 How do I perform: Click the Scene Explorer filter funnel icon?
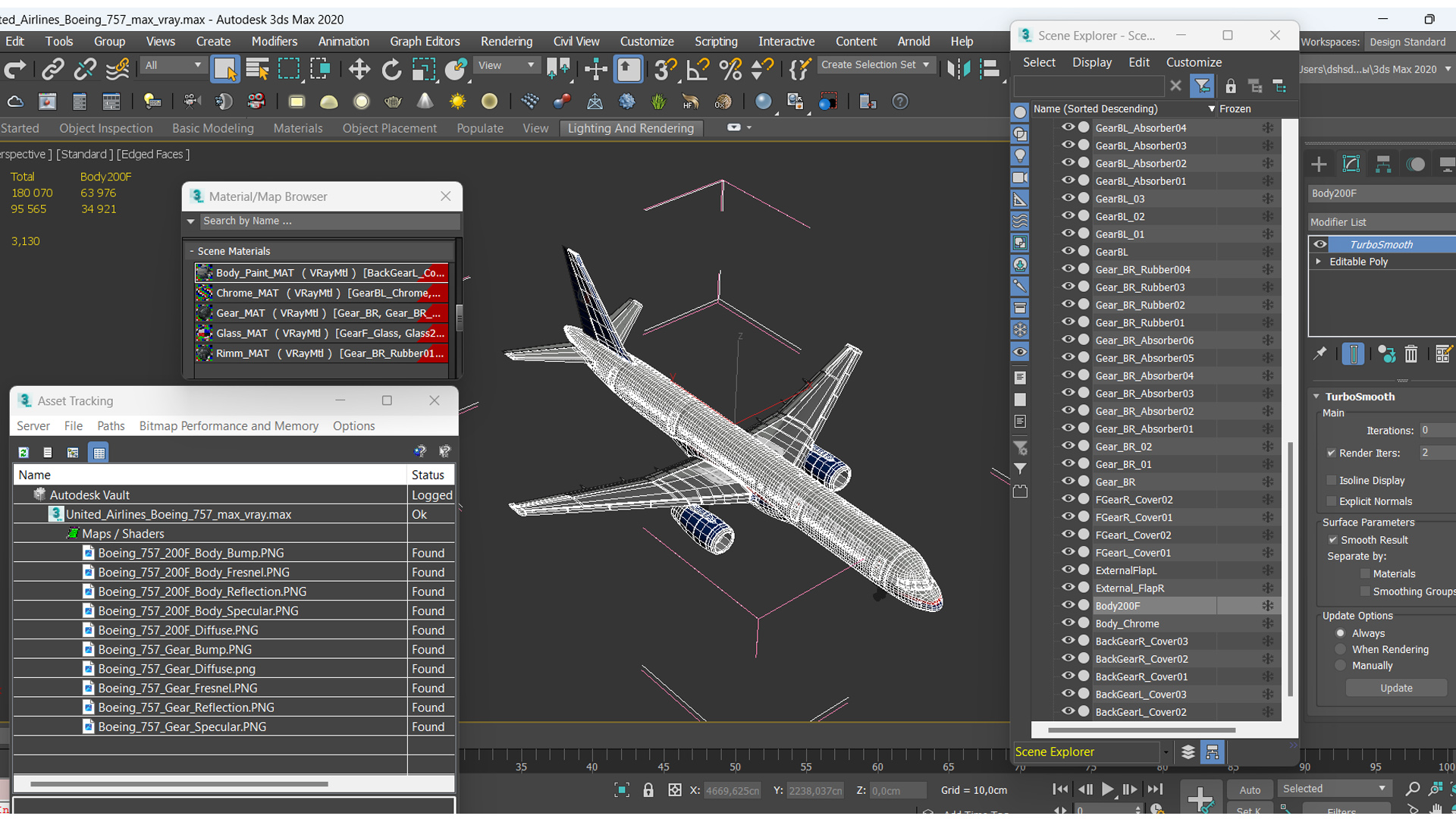[x=1202, y=86]
